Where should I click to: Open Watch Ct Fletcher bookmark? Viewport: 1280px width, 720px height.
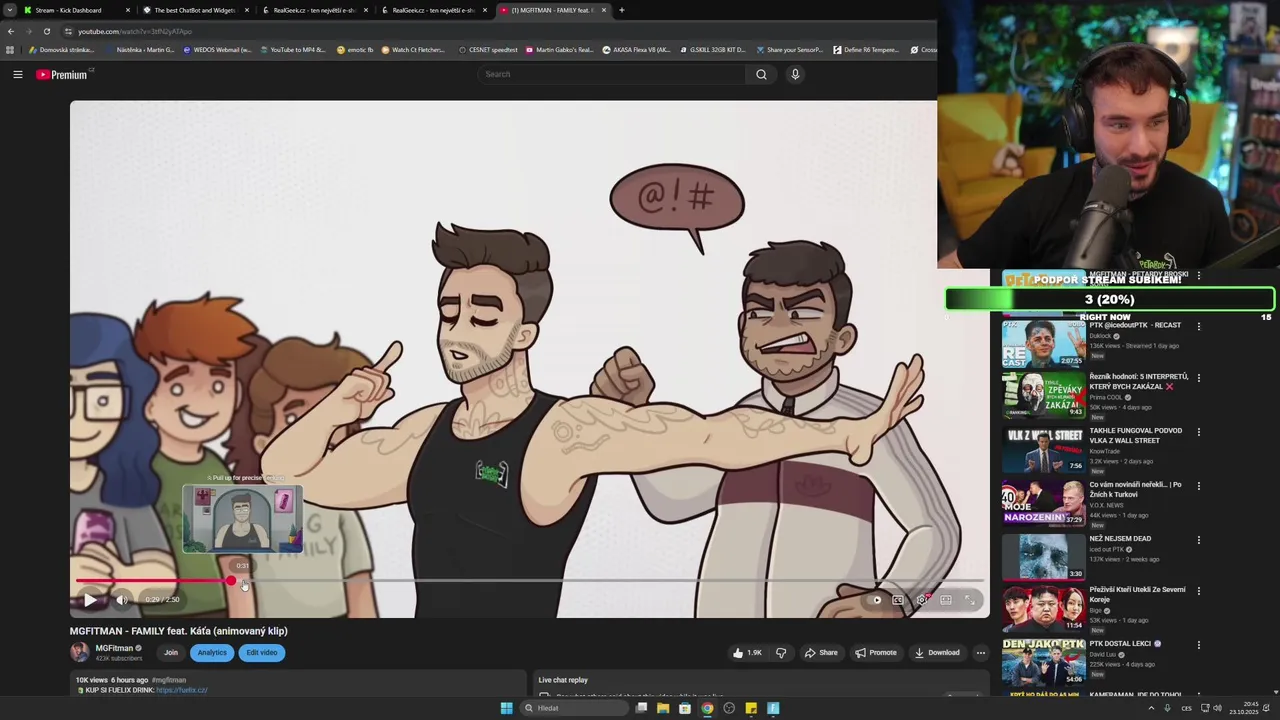click(413, 50)
